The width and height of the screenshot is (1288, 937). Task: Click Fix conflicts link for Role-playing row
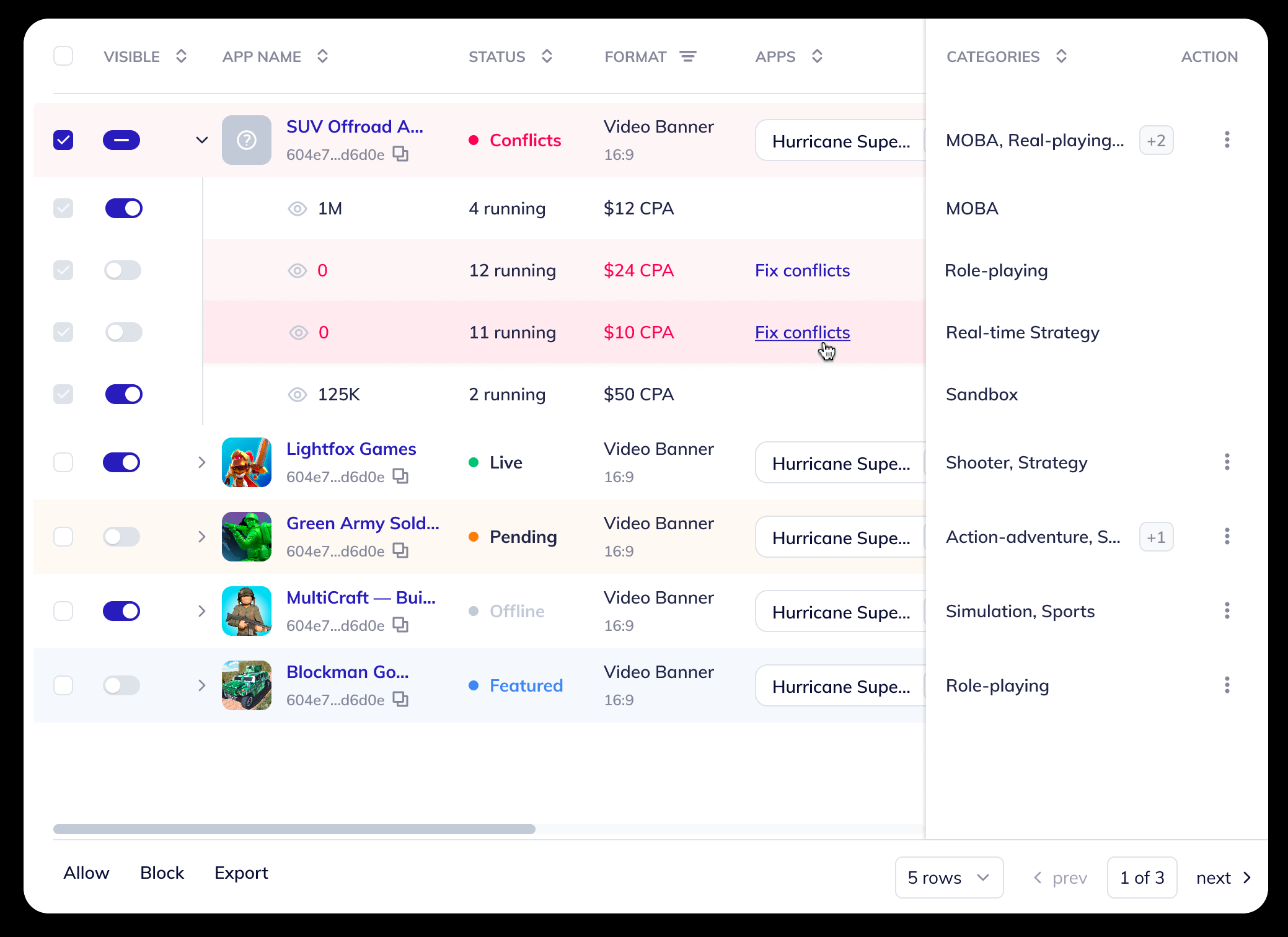point(802,269)
